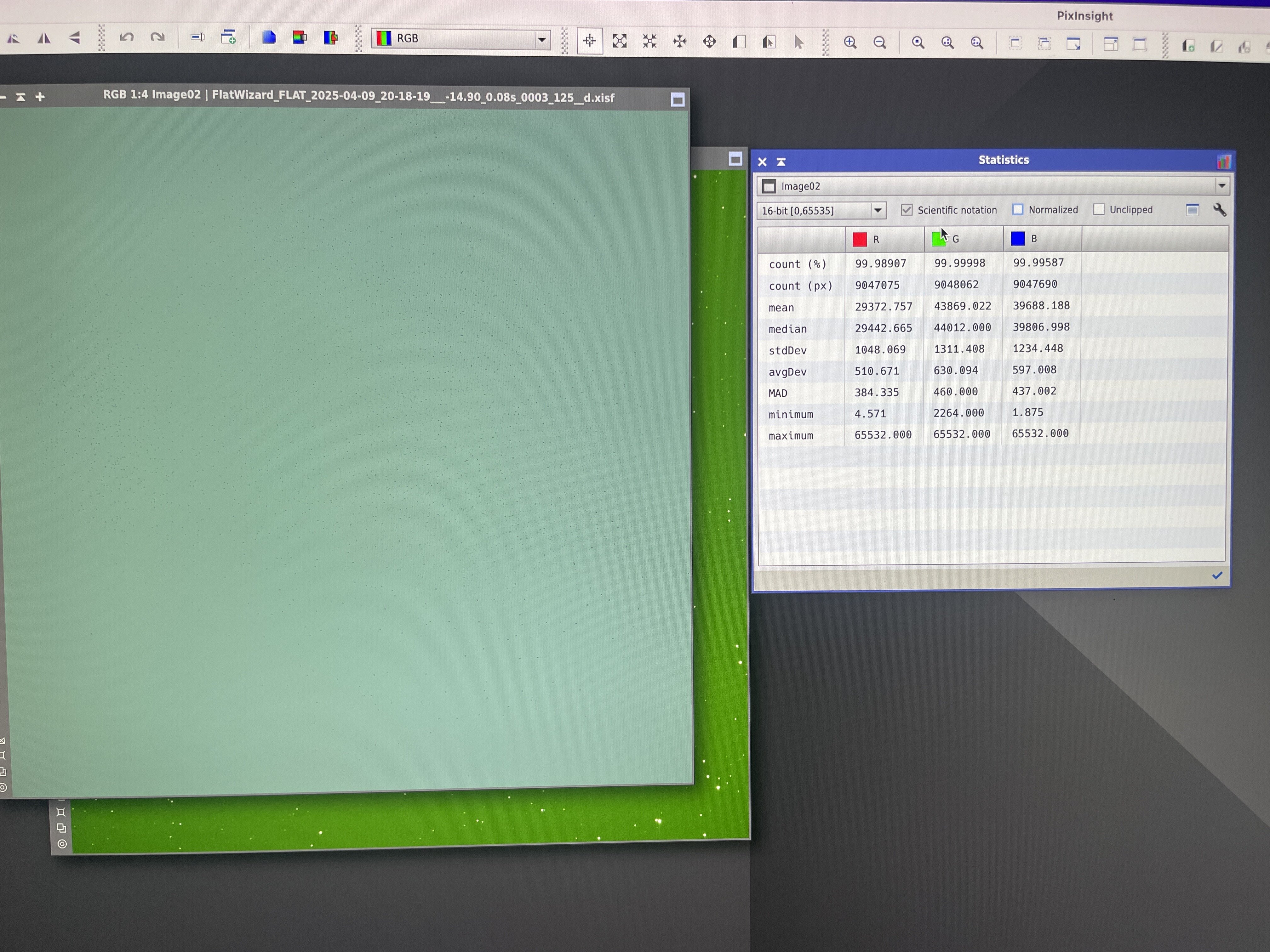The image size is (1270, 952).
Task: Activate the crosshair readout mode tool
Action: (590, 41)
